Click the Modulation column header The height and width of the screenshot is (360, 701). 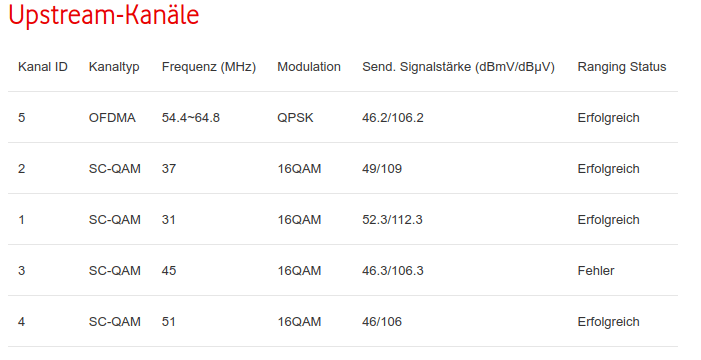(x=309, y=67)
